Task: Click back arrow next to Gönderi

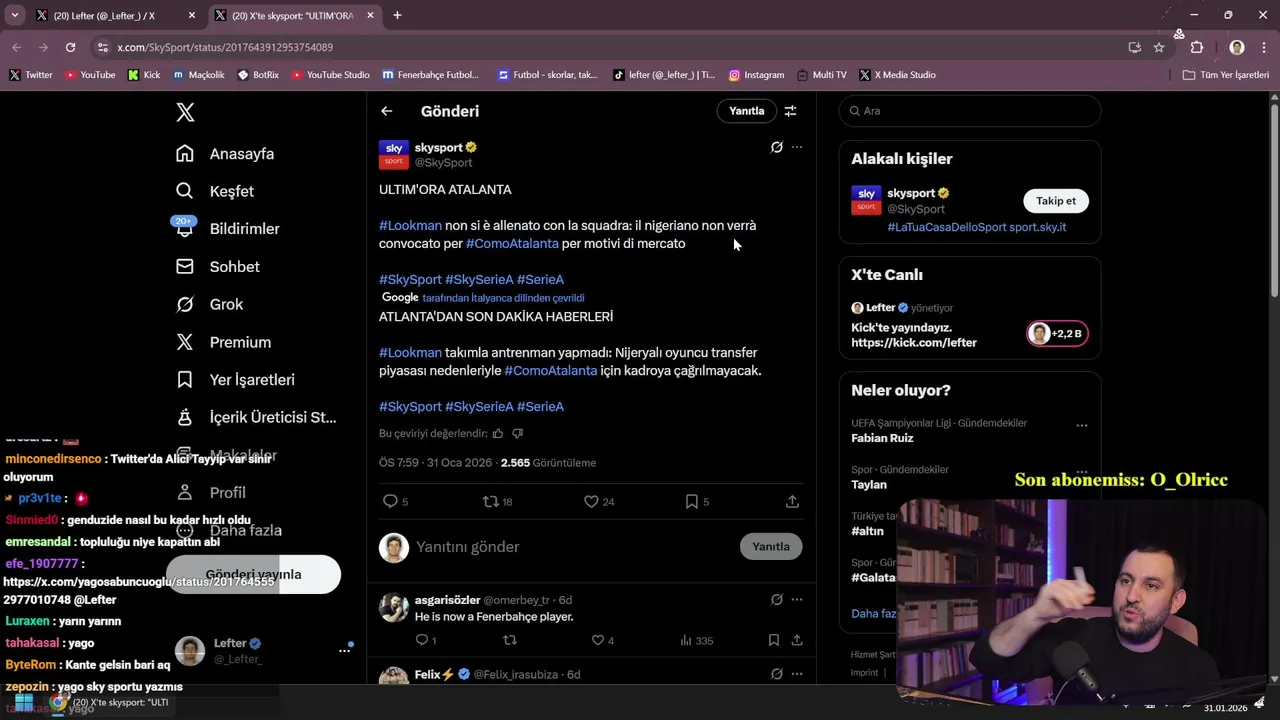Action: tap(387, 111)
